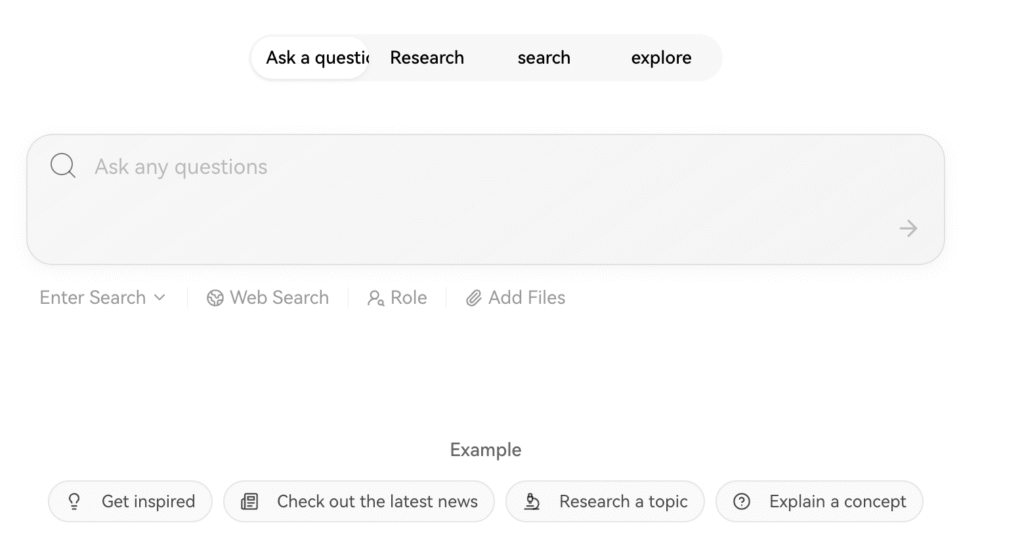Expand the chevron next to Enter Search
The height and width of the screenshot is (546, 1024).
point(160,298)
